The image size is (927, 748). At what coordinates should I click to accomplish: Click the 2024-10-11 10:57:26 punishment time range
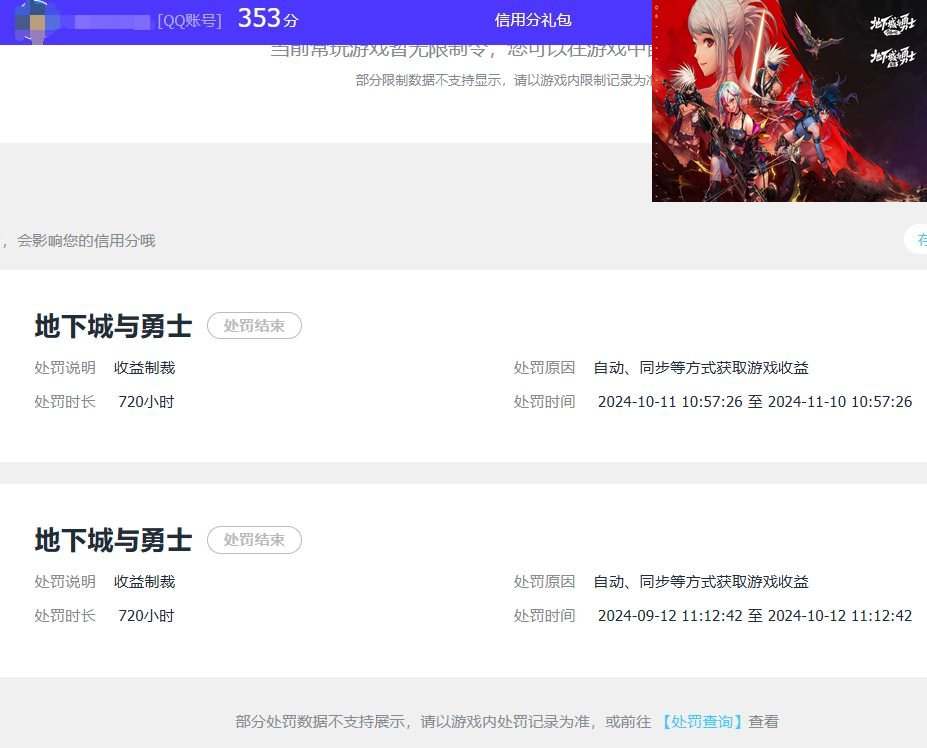pos(755,402)
